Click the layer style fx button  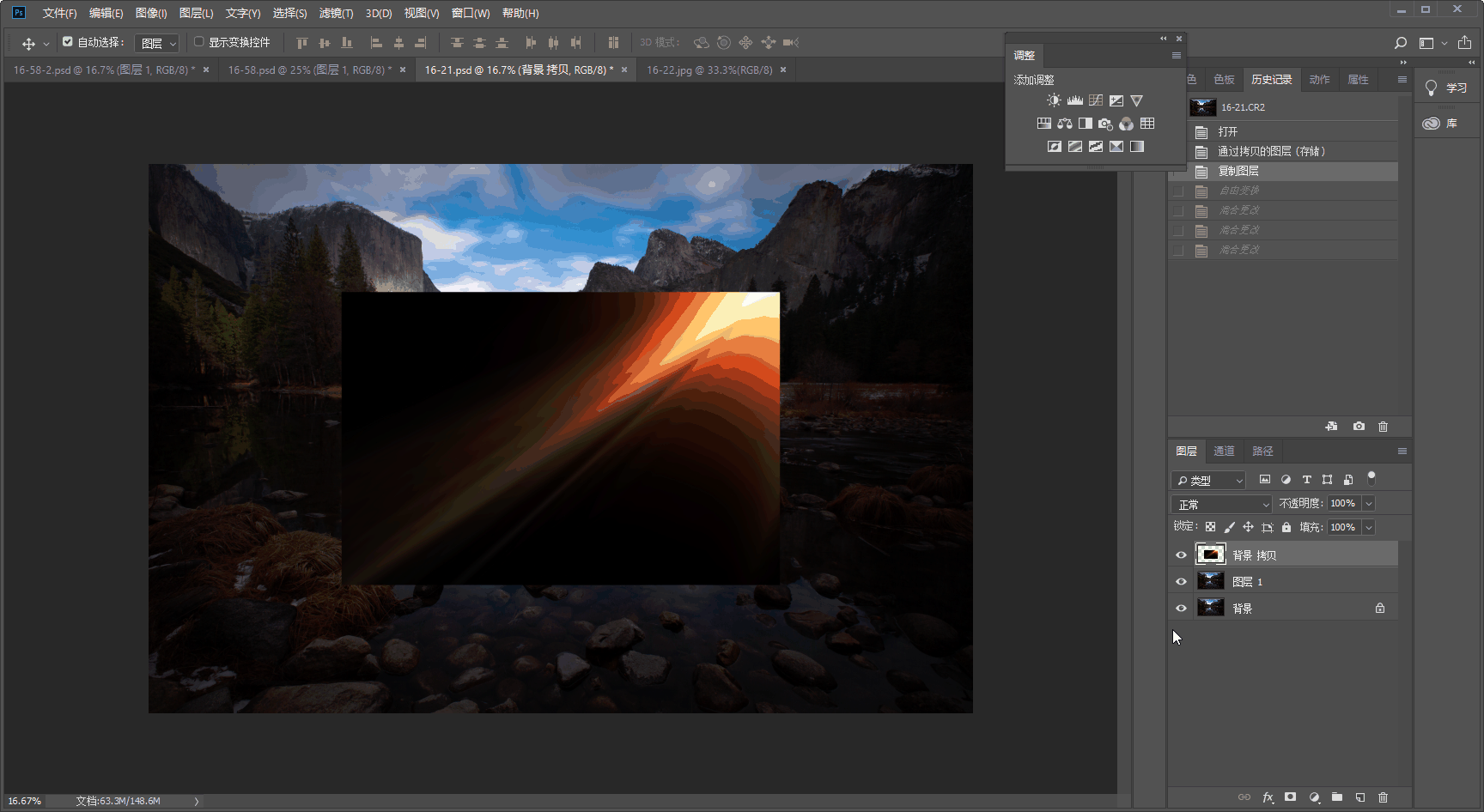(x=1268, y=797)
